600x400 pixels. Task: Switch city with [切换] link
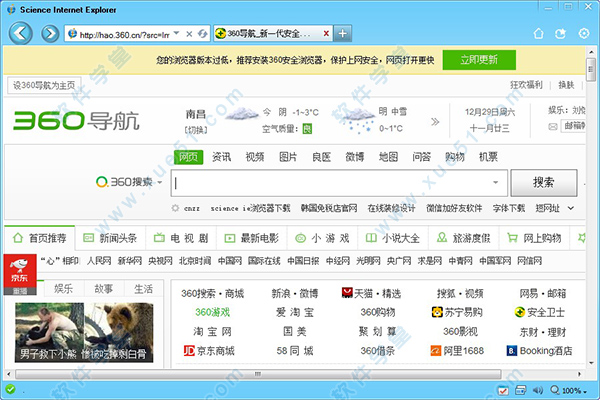pos(196,130)
